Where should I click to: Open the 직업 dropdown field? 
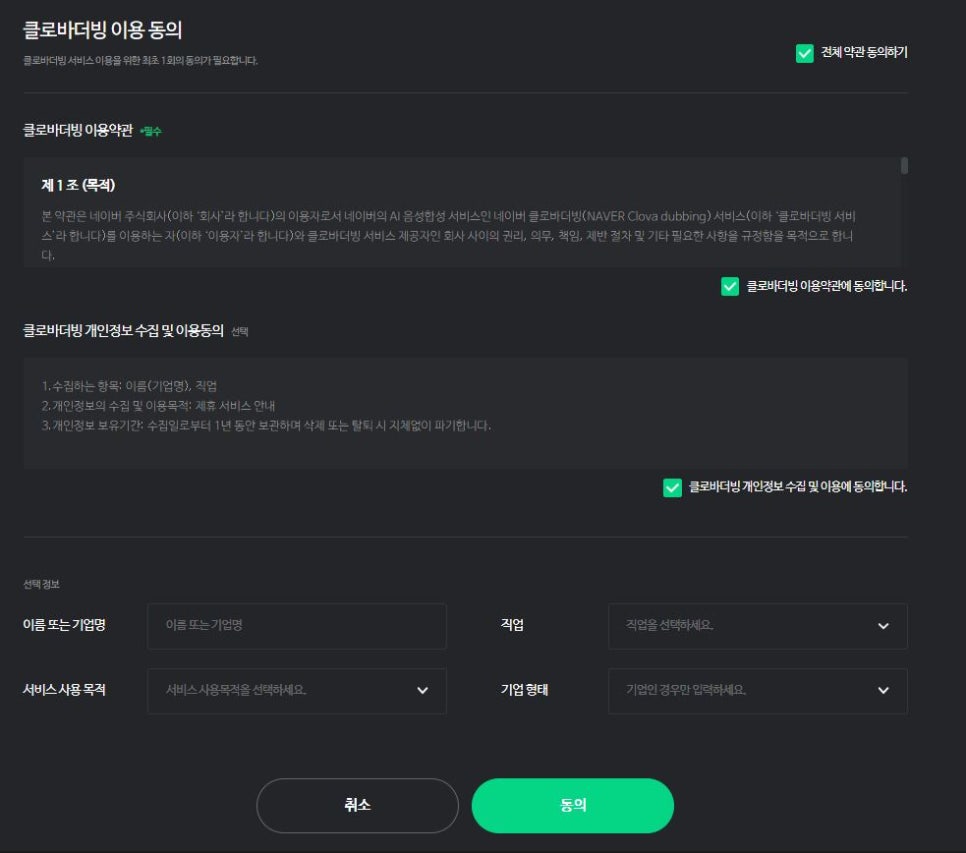pyautogui.click(x=757, y=626)
